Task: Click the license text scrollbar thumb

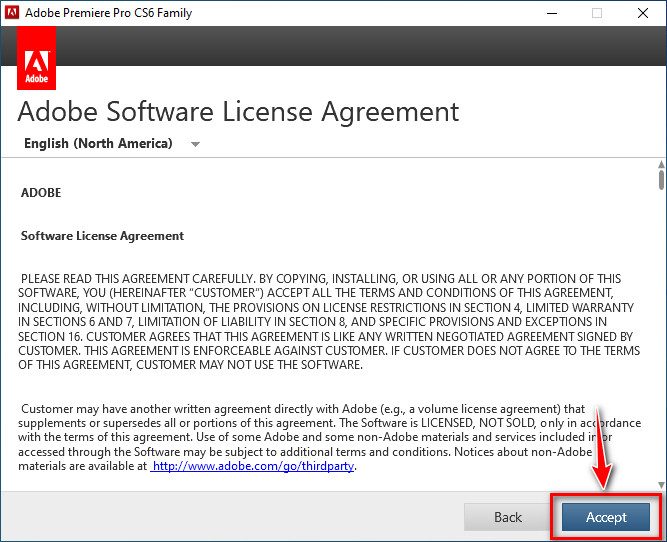Action: click(661, 180)
